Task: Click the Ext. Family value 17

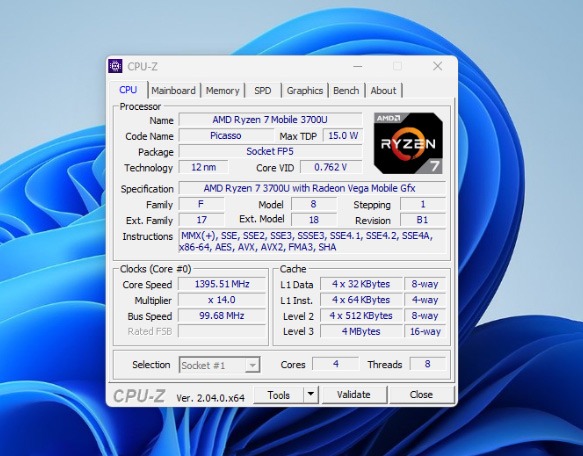Action: pyautogui.click(x=202, y=220)
